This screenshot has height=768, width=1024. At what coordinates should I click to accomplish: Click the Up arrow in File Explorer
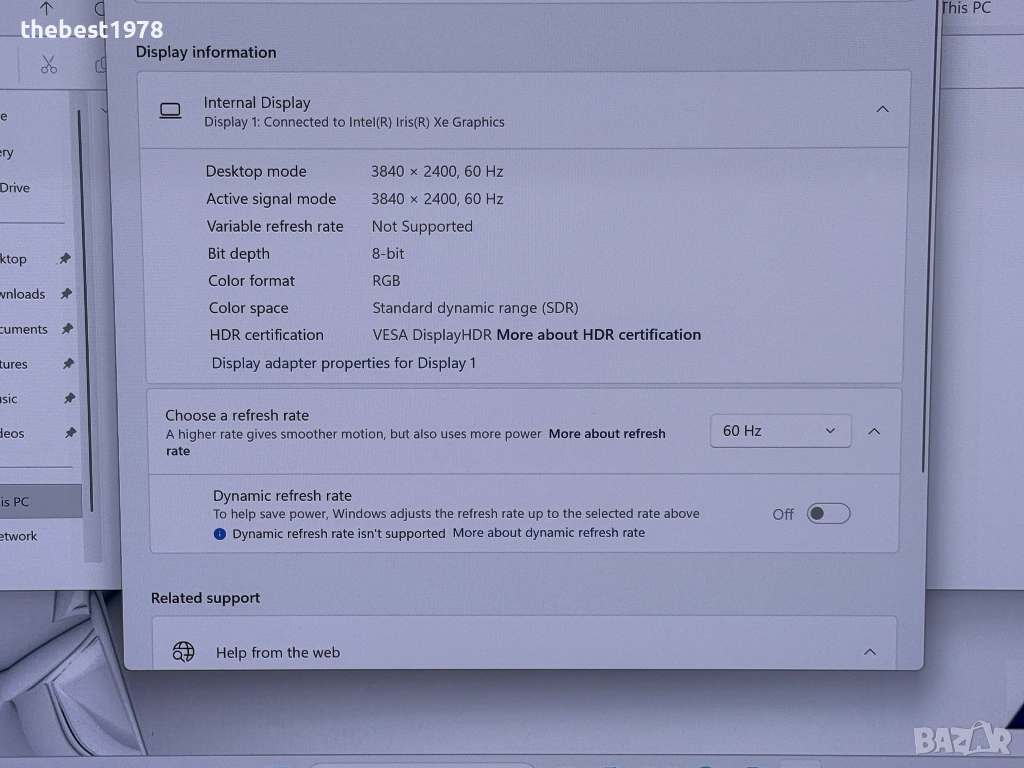pyautogui.click(x=46, y=8)
